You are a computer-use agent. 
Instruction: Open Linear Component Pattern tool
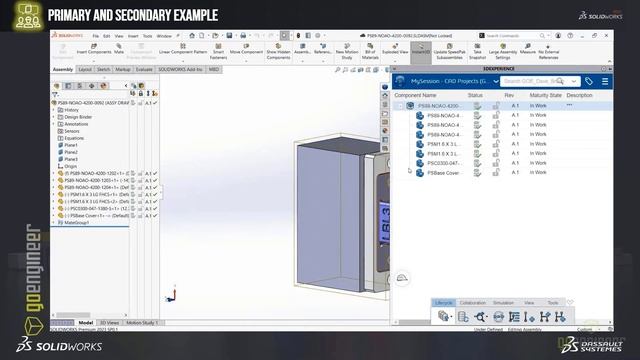point(183,49)
